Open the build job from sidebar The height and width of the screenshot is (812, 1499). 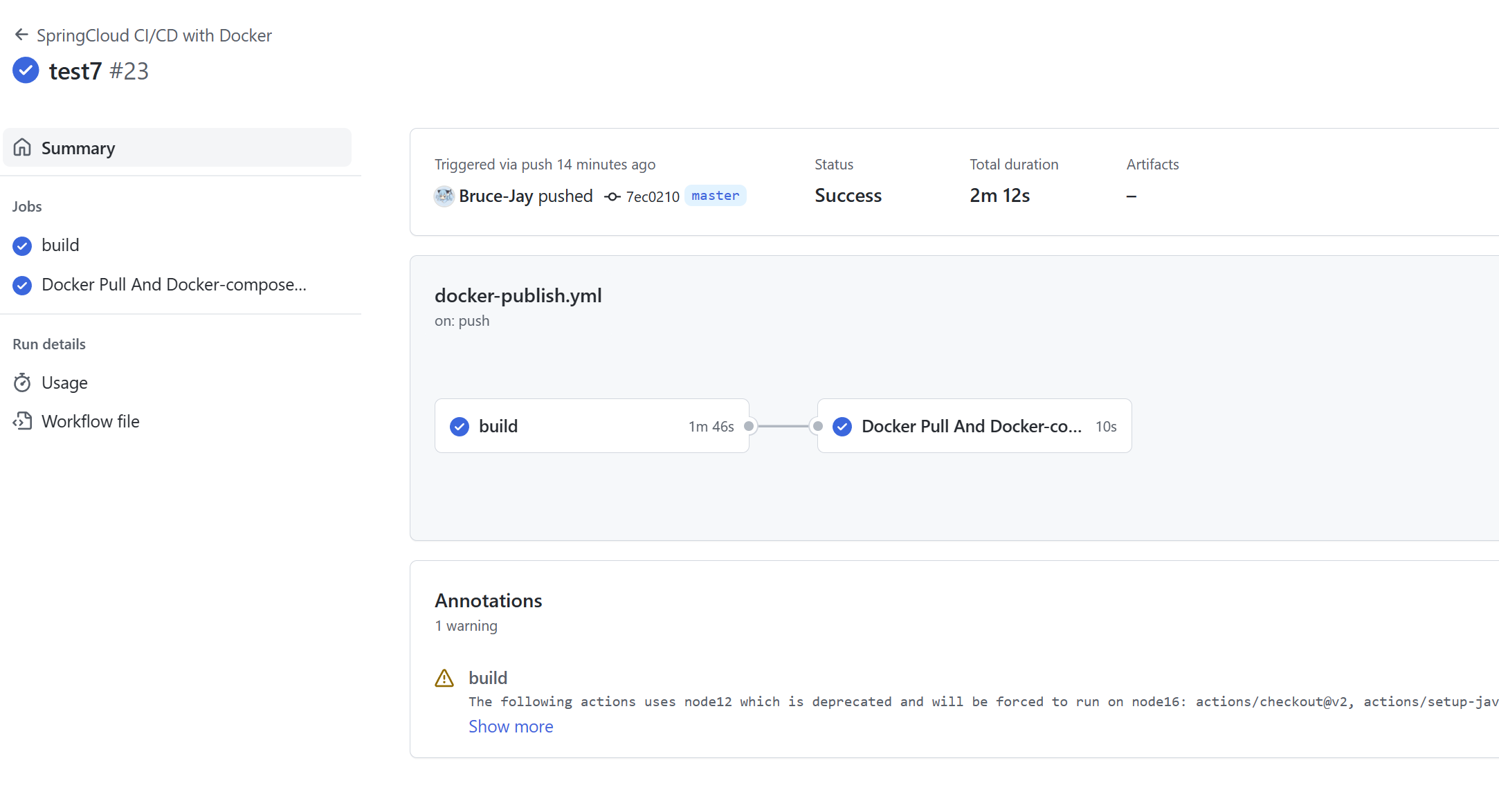[x=60, y=246]
